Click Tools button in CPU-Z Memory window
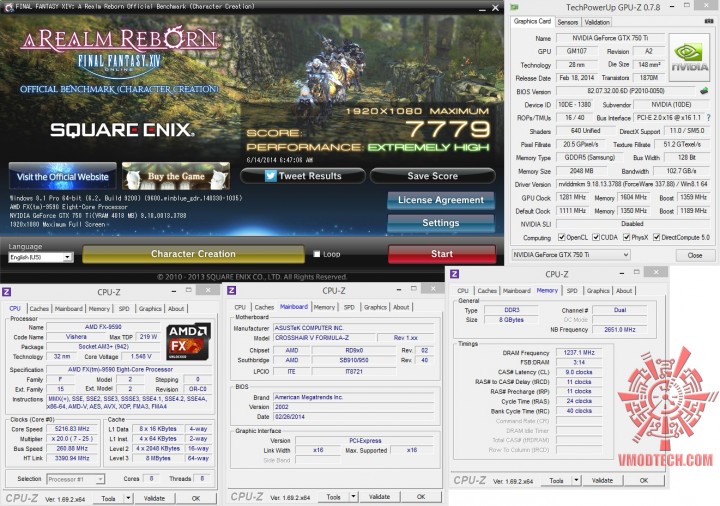 tap(556, 480)
